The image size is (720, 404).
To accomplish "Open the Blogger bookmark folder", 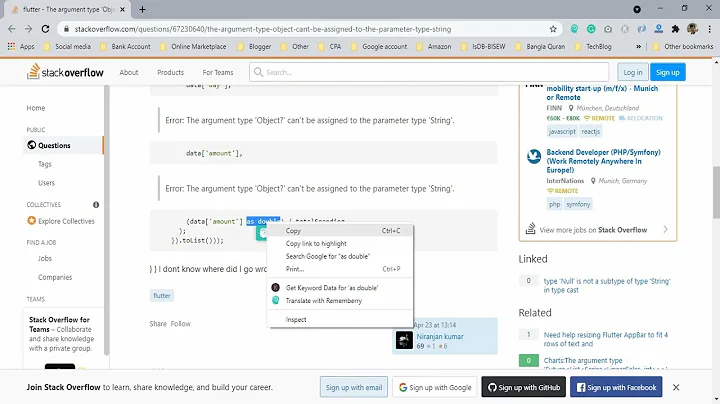I will coord(254,46).
